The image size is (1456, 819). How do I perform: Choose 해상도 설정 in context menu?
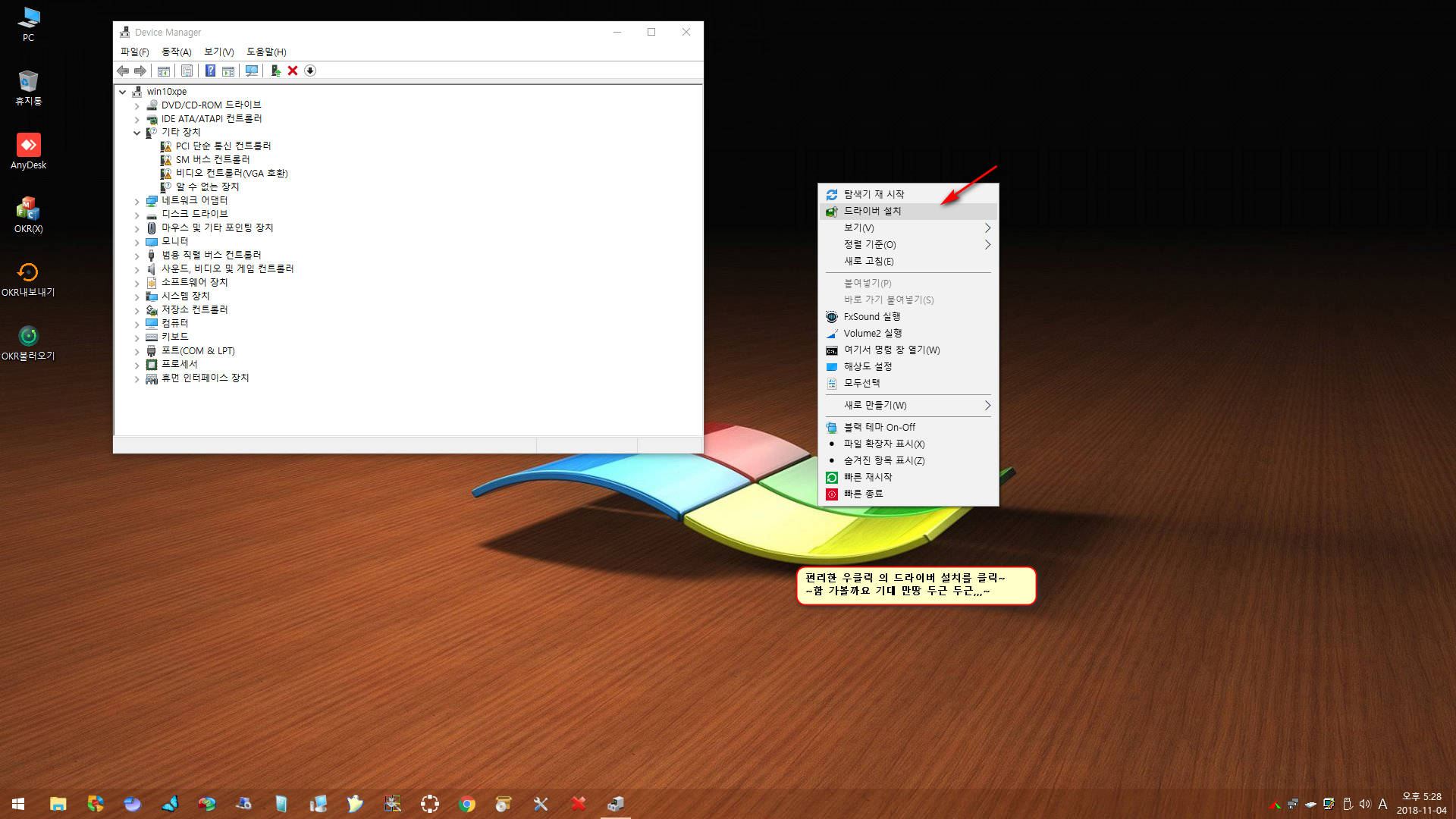point(908,367)
